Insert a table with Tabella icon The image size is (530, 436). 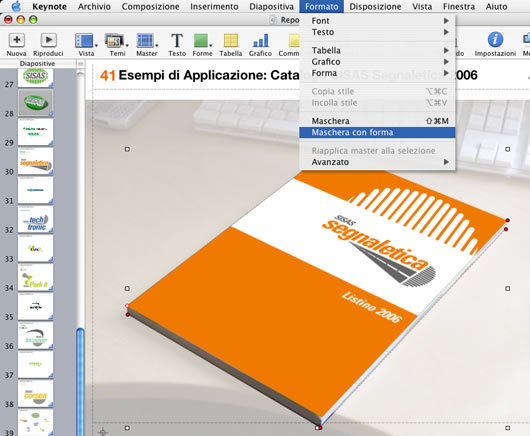click(x=231, y=41)
